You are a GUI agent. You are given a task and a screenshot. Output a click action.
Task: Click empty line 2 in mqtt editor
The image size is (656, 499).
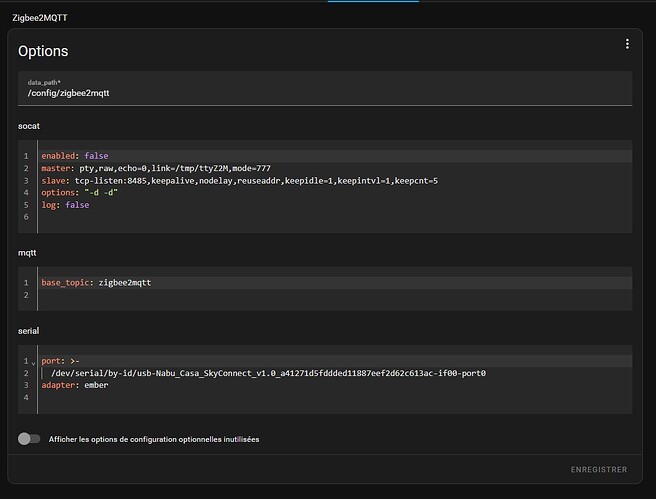[x=300, y=295]
